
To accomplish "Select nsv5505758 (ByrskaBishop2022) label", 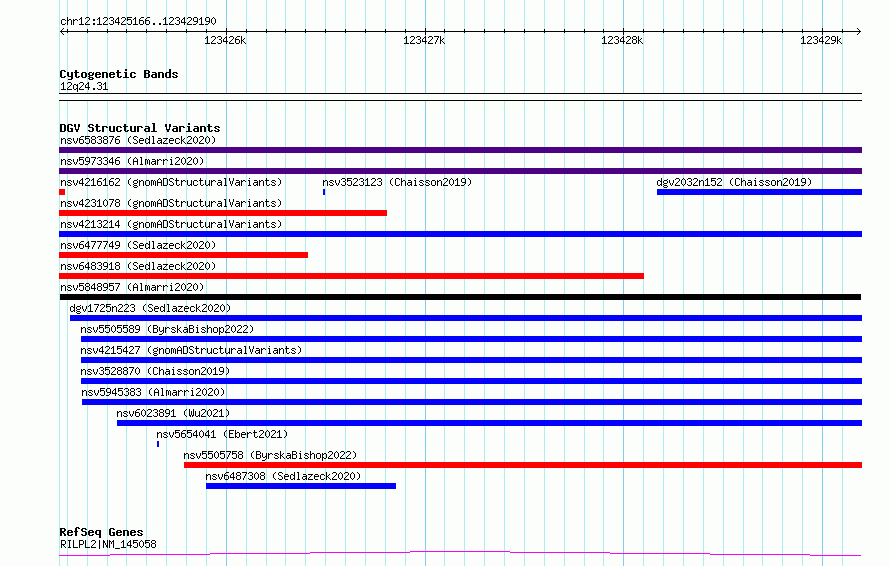I will pyautogui.click(x=270, y=455).
